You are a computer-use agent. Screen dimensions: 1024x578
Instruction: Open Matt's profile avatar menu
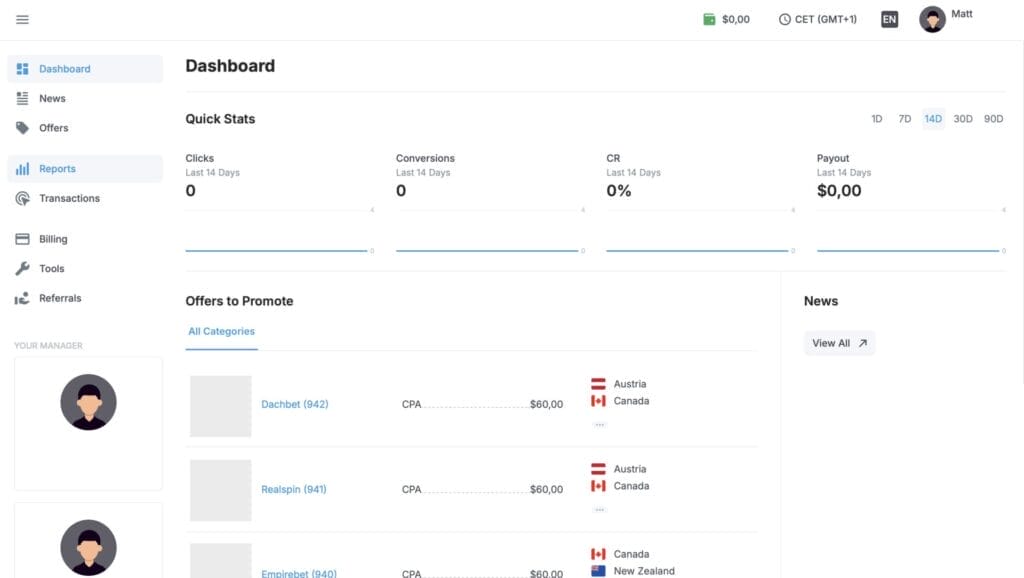pos(932,19)
